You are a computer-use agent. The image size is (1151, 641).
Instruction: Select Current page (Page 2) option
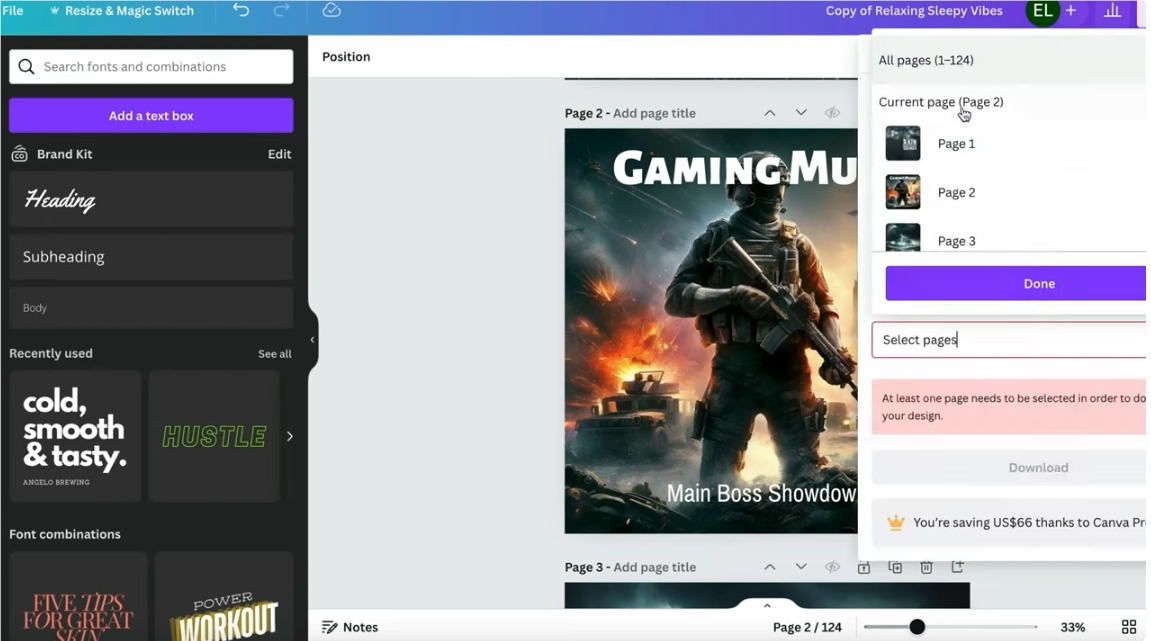coord(940,102)
